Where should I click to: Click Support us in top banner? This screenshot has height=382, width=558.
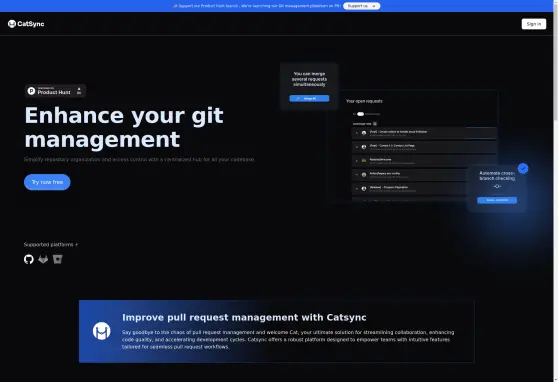pyautogui.click(x=362, y=6)
